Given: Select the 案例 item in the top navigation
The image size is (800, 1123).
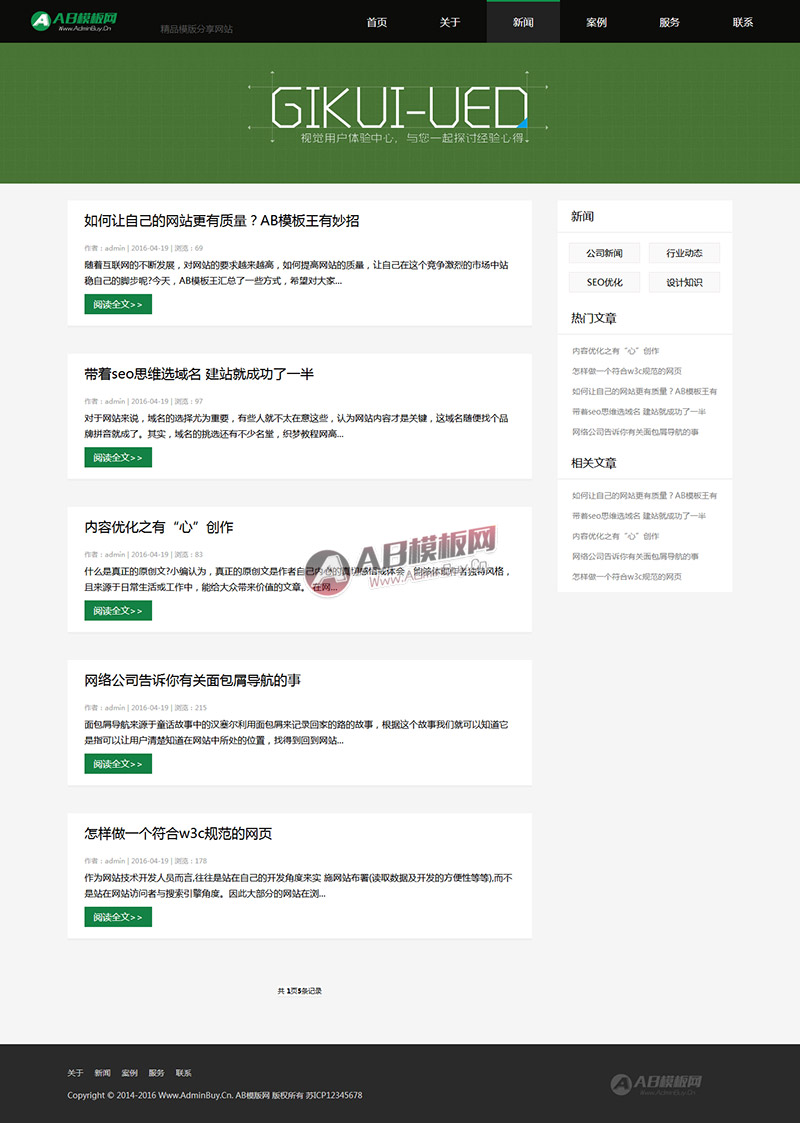Looking at the screenshot, I should pyautogui.click(x=597, y=22).
